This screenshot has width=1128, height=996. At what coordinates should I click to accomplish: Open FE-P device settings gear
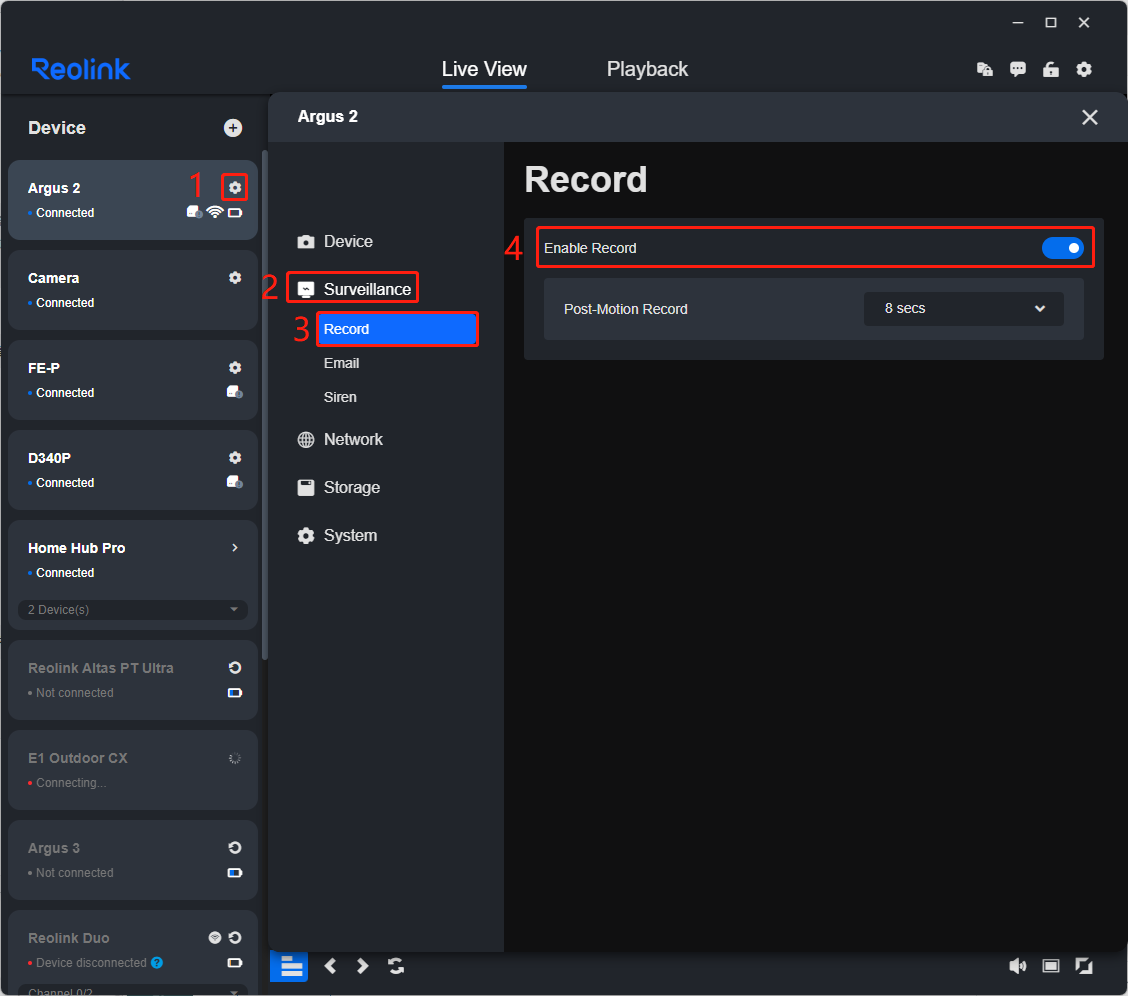(235, 367)
